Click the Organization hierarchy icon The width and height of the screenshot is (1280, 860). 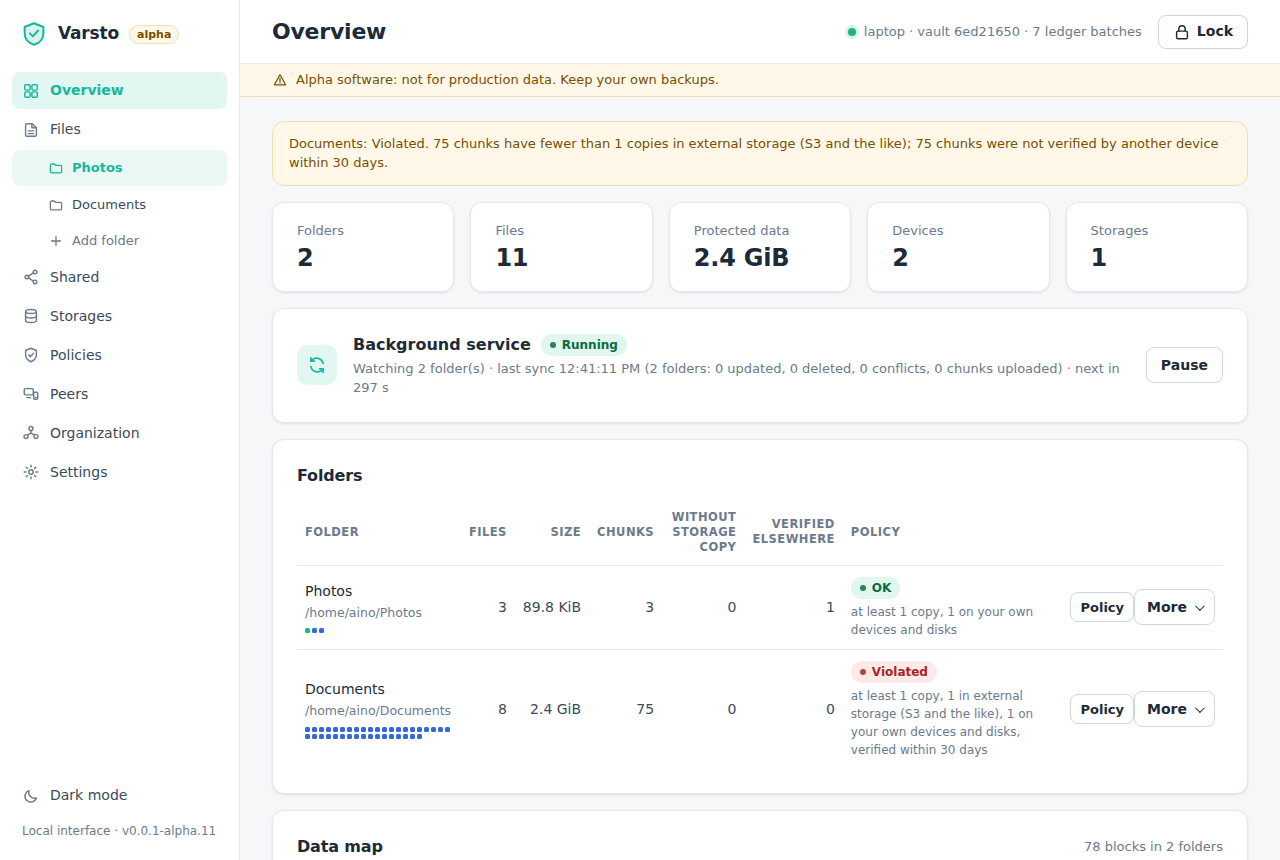click(31, 433)
